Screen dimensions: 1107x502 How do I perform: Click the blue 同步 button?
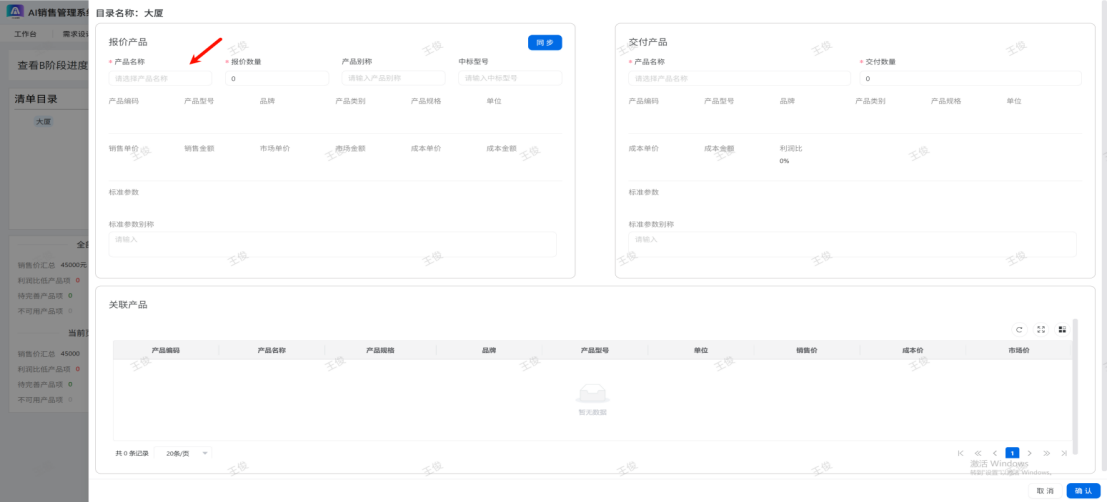tap(544, 43)
